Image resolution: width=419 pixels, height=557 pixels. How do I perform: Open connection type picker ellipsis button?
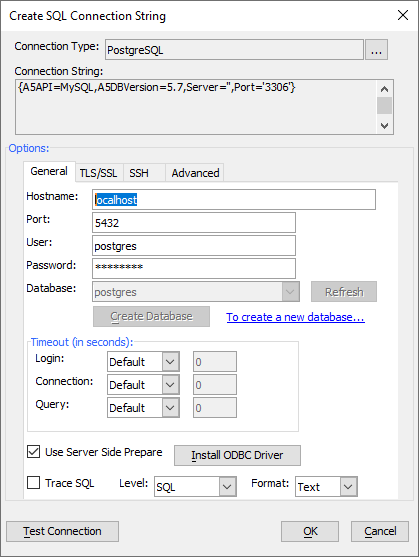(376, 50)
